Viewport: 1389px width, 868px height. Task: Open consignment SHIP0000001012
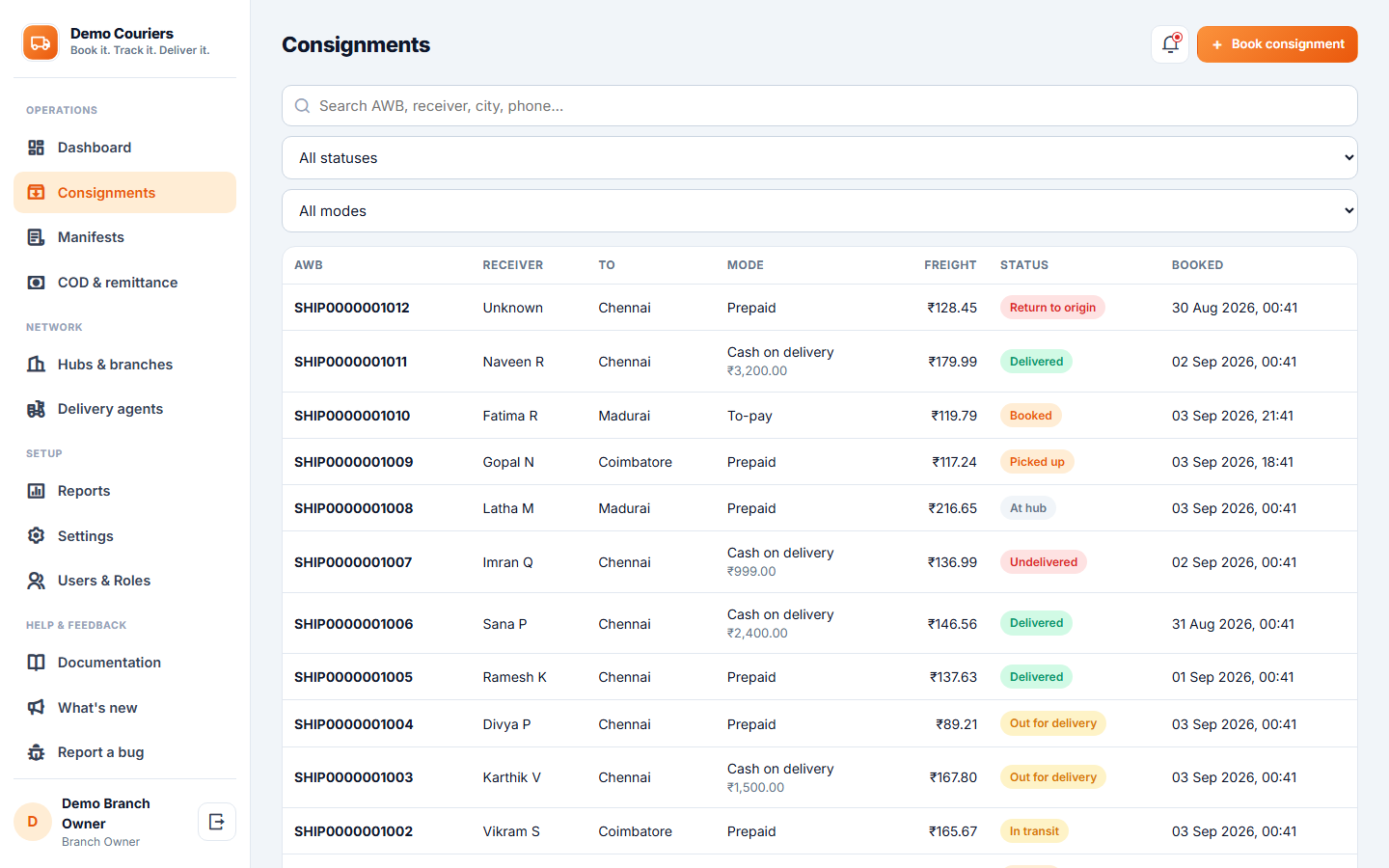pos(352,308)
